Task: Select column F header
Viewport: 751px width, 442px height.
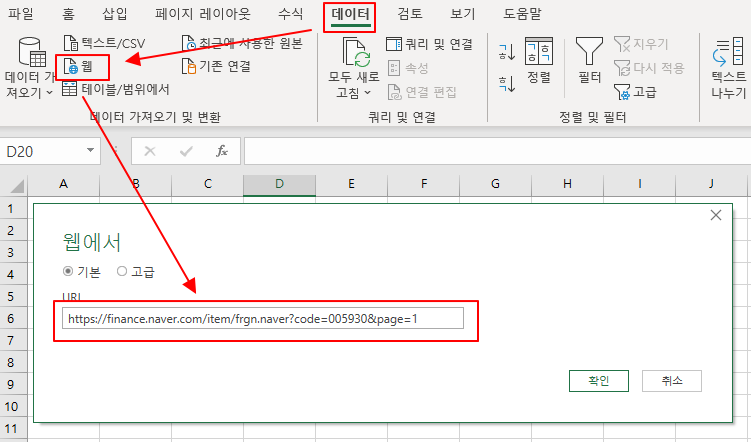Action: coord(423,184)
